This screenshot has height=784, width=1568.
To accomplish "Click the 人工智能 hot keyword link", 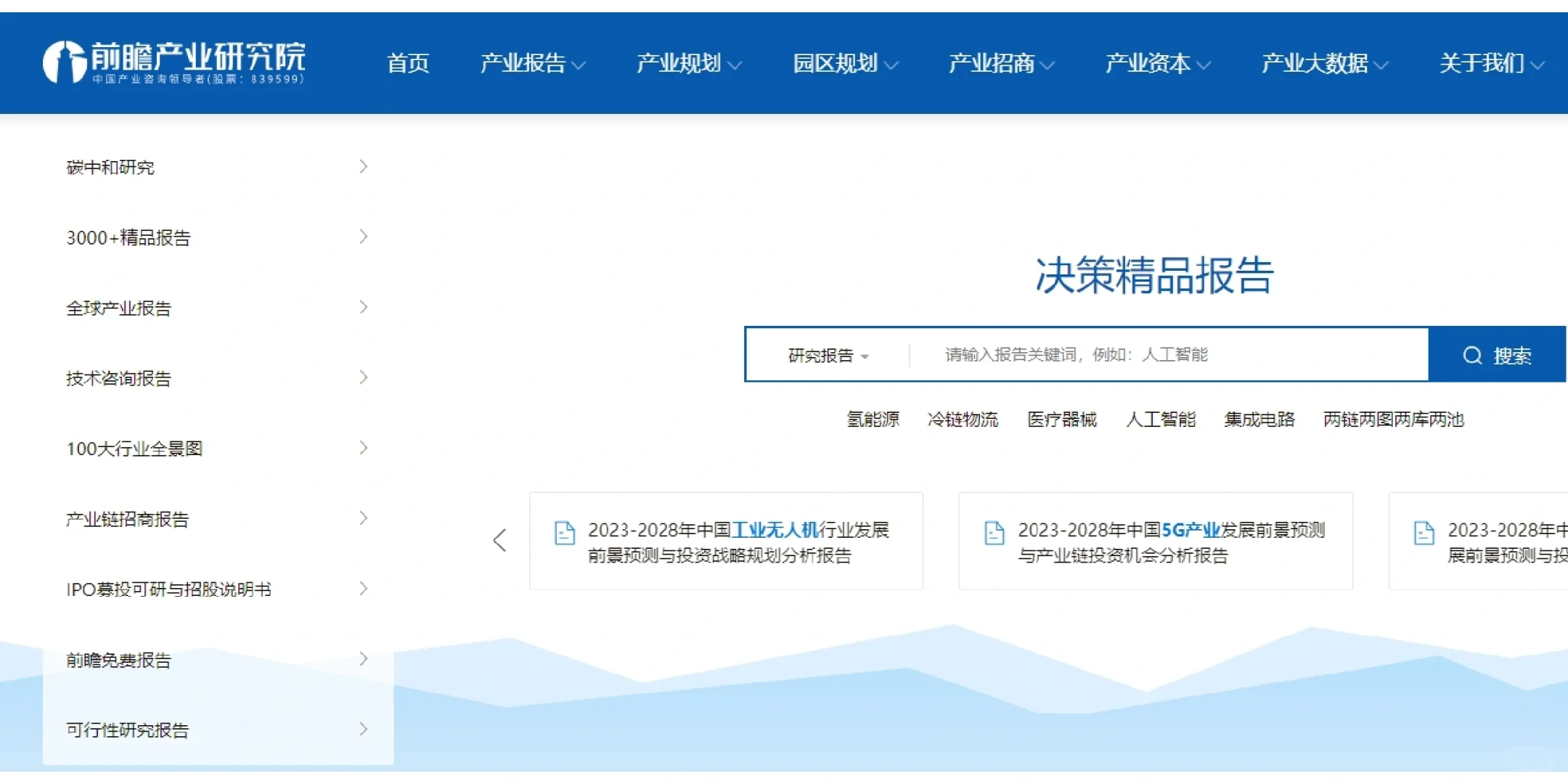I will [1160, 419].
